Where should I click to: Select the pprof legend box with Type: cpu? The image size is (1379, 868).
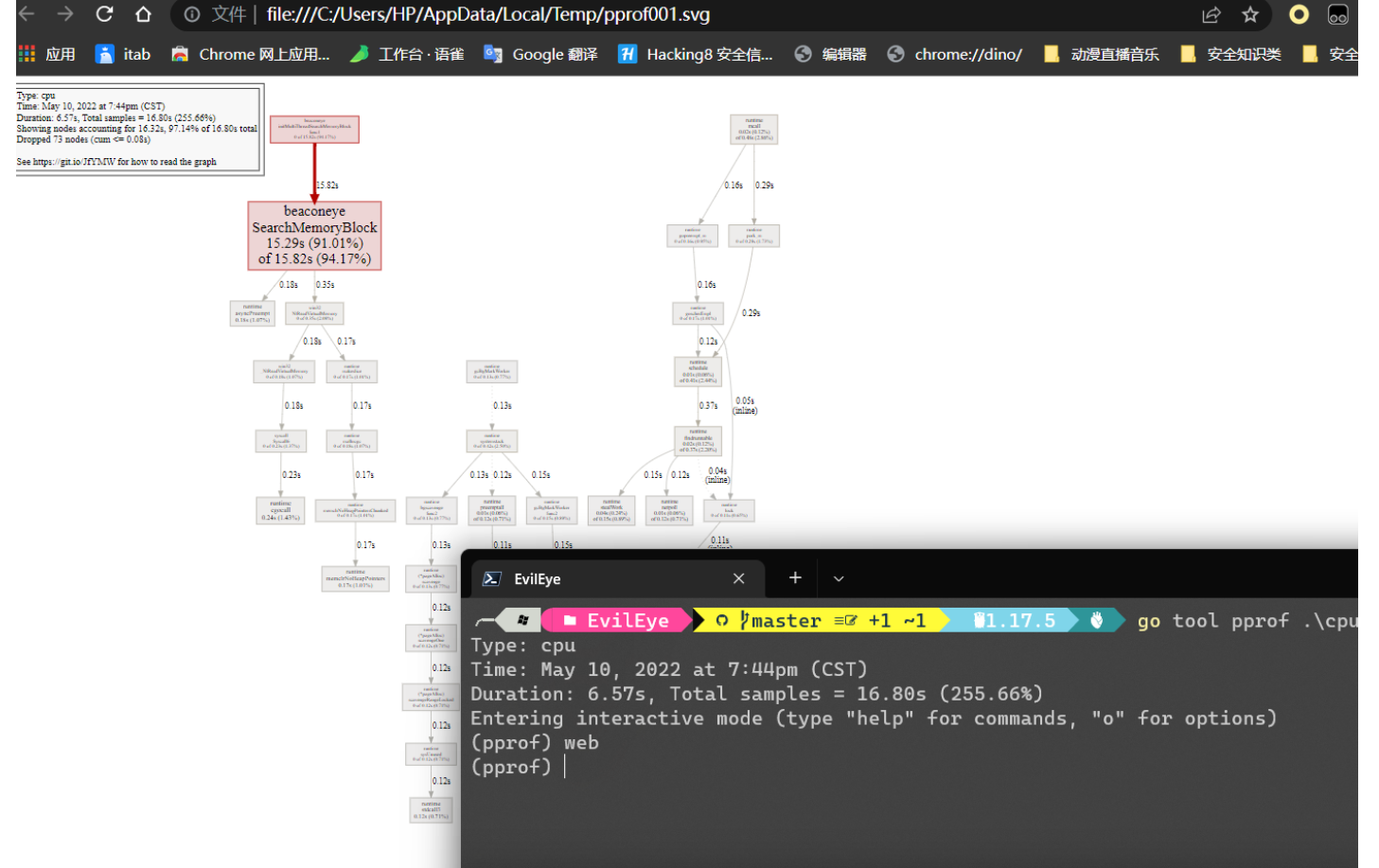click(x=138, y=130)
